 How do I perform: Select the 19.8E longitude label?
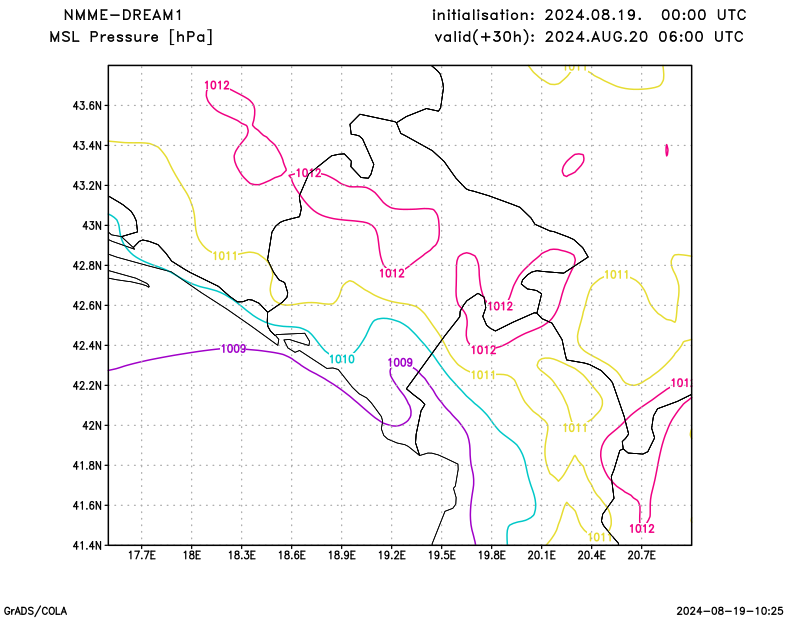click(491, 555)
